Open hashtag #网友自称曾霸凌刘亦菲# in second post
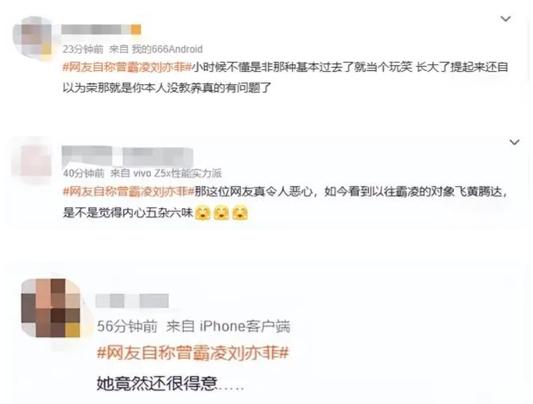This screenshot has height=404, width=533. click(128, 192)
